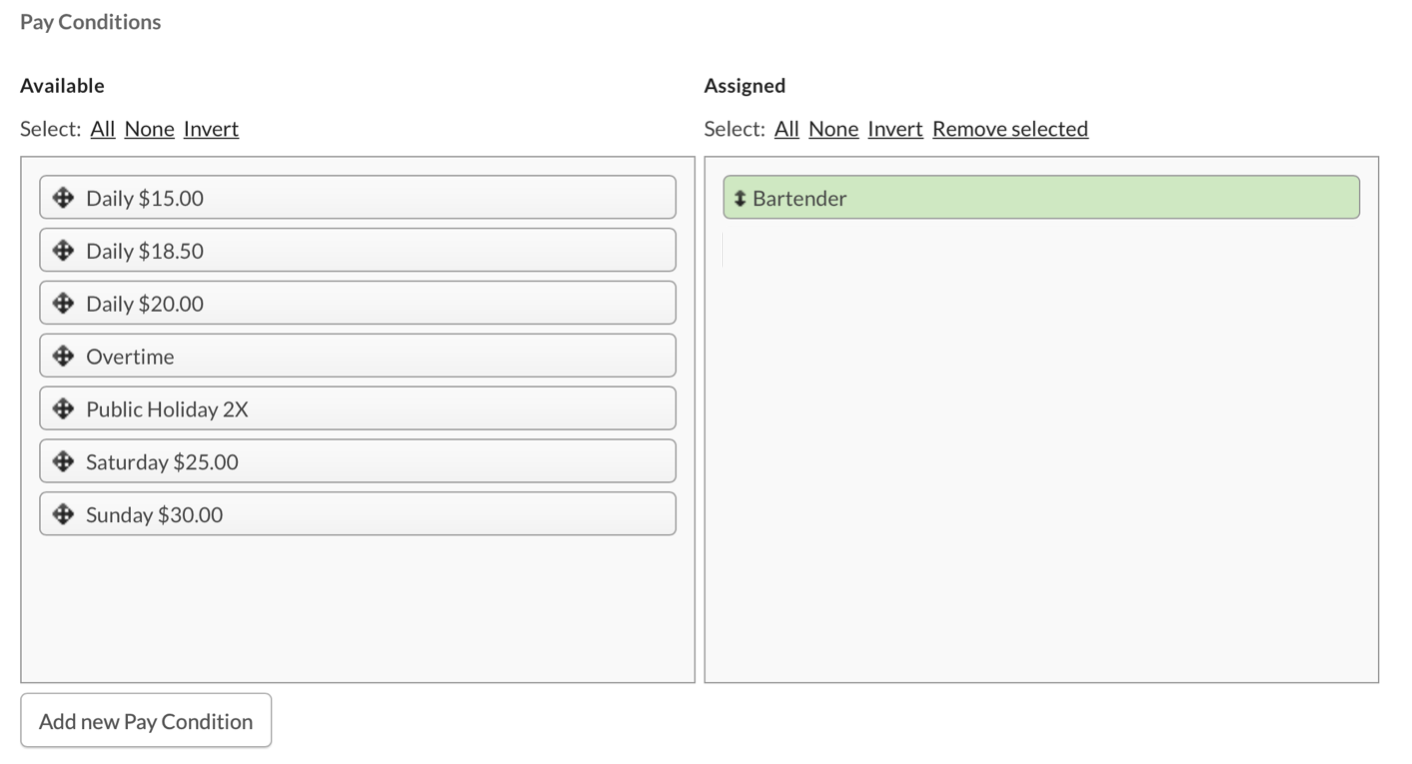This screenshot has width=1412, height=764.
Task: Click move icon on Daily $18.50
Action: click(x=63, y=251)
